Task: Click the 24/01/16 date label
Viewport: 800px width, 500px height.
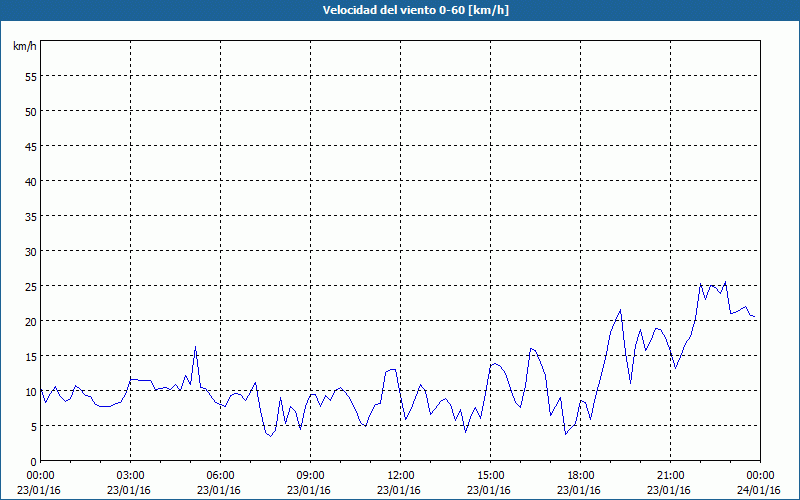Action: click(759, 490)
